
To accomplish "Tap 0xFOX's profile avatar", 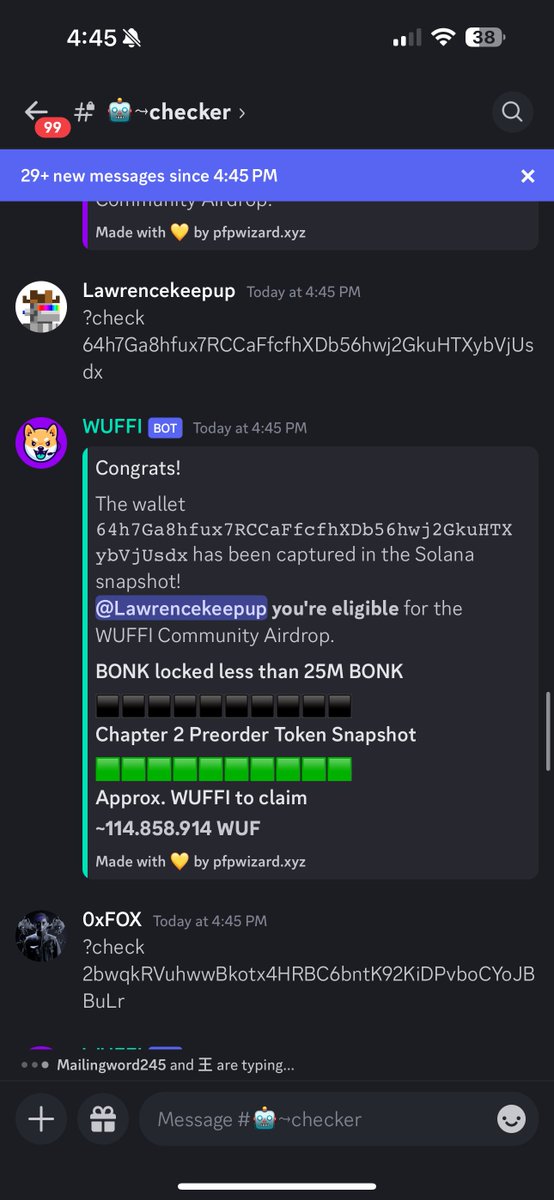I will click(x=41, y=937).
